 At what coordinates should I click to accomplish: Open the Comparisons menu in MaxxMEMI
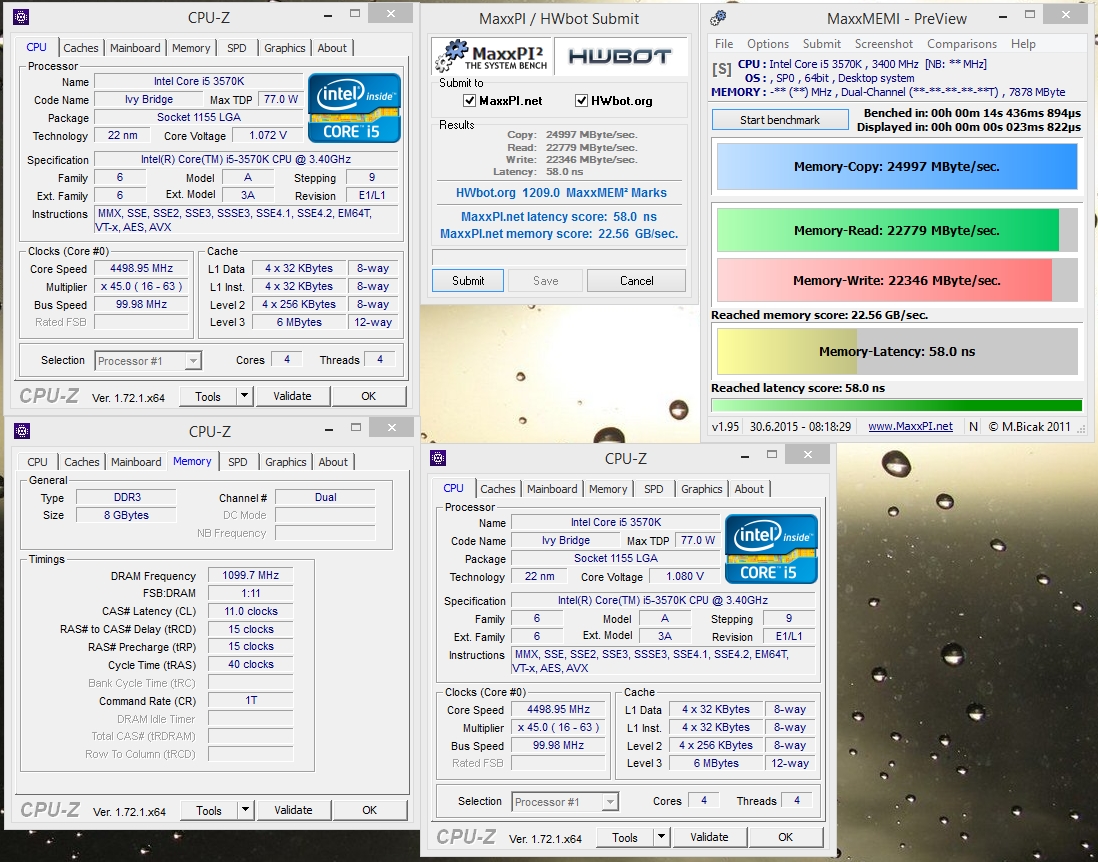coord(961,43)
